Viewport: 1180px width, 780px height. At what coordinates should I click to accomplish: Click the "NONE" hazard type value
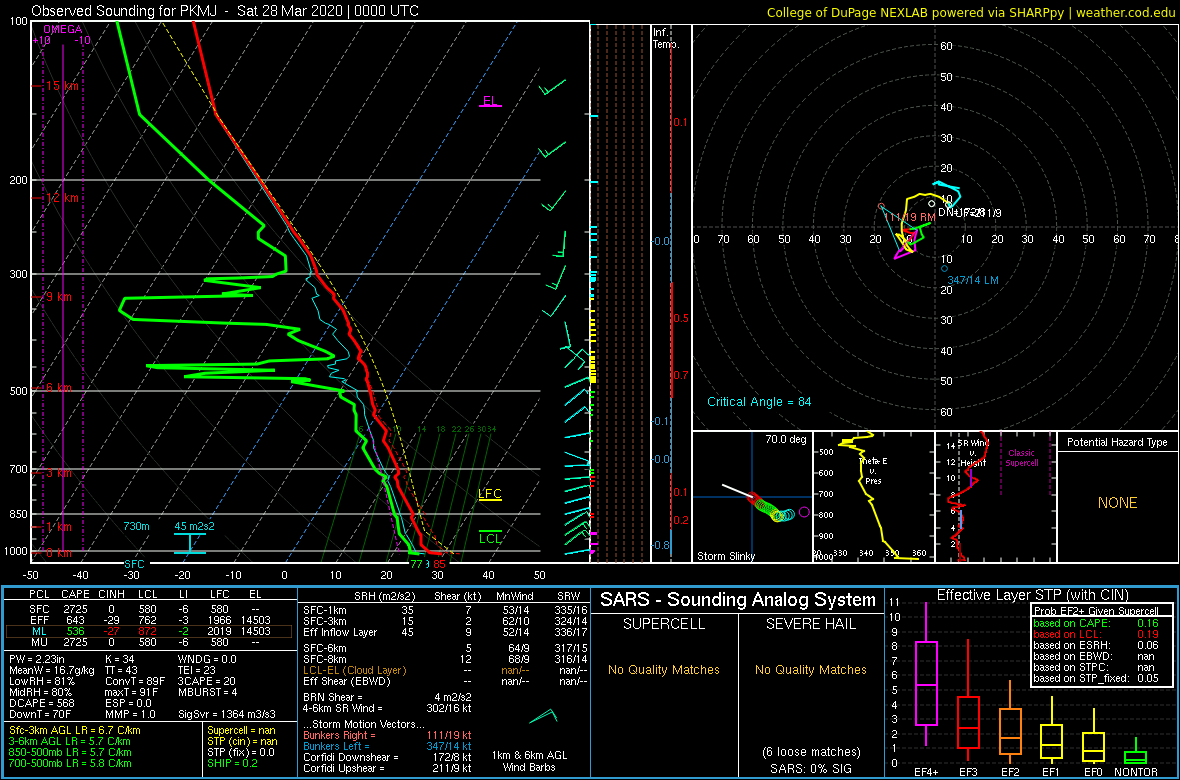[x=1116, y=503]
